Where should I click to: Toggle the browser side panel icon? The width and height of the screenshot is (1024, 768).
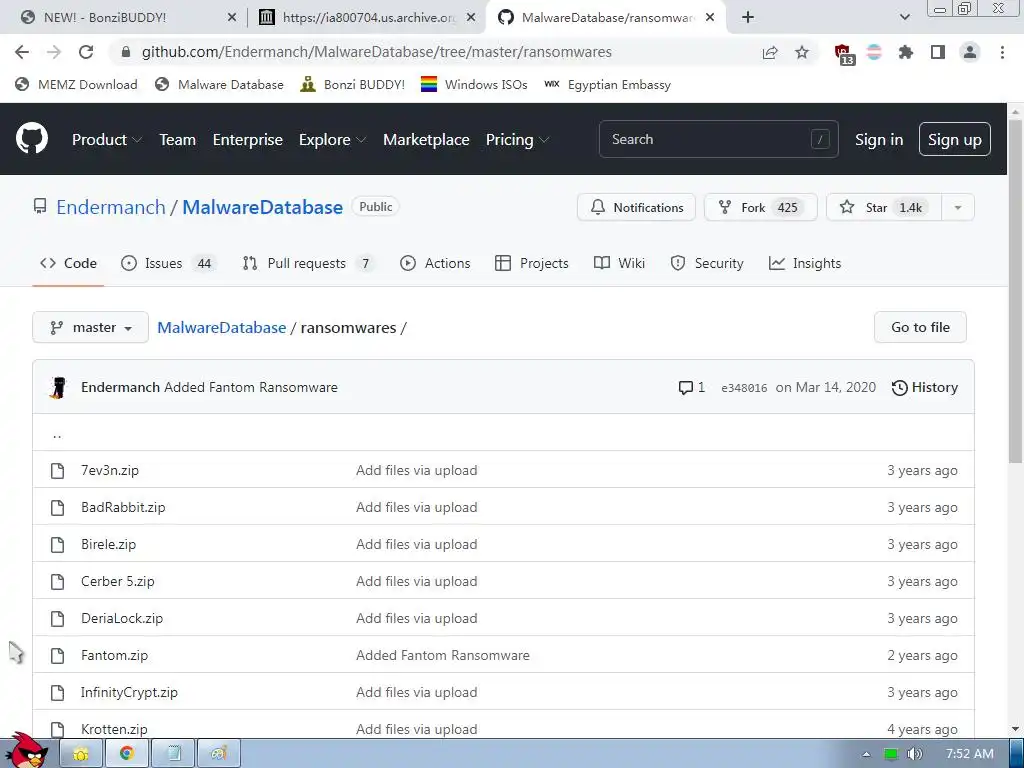(x=938, y=52)
